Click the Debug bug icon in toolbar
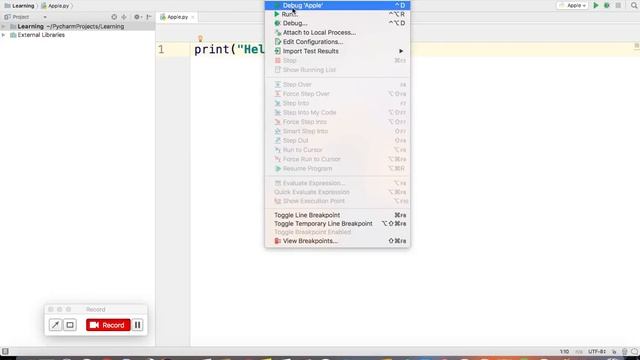 607,5
